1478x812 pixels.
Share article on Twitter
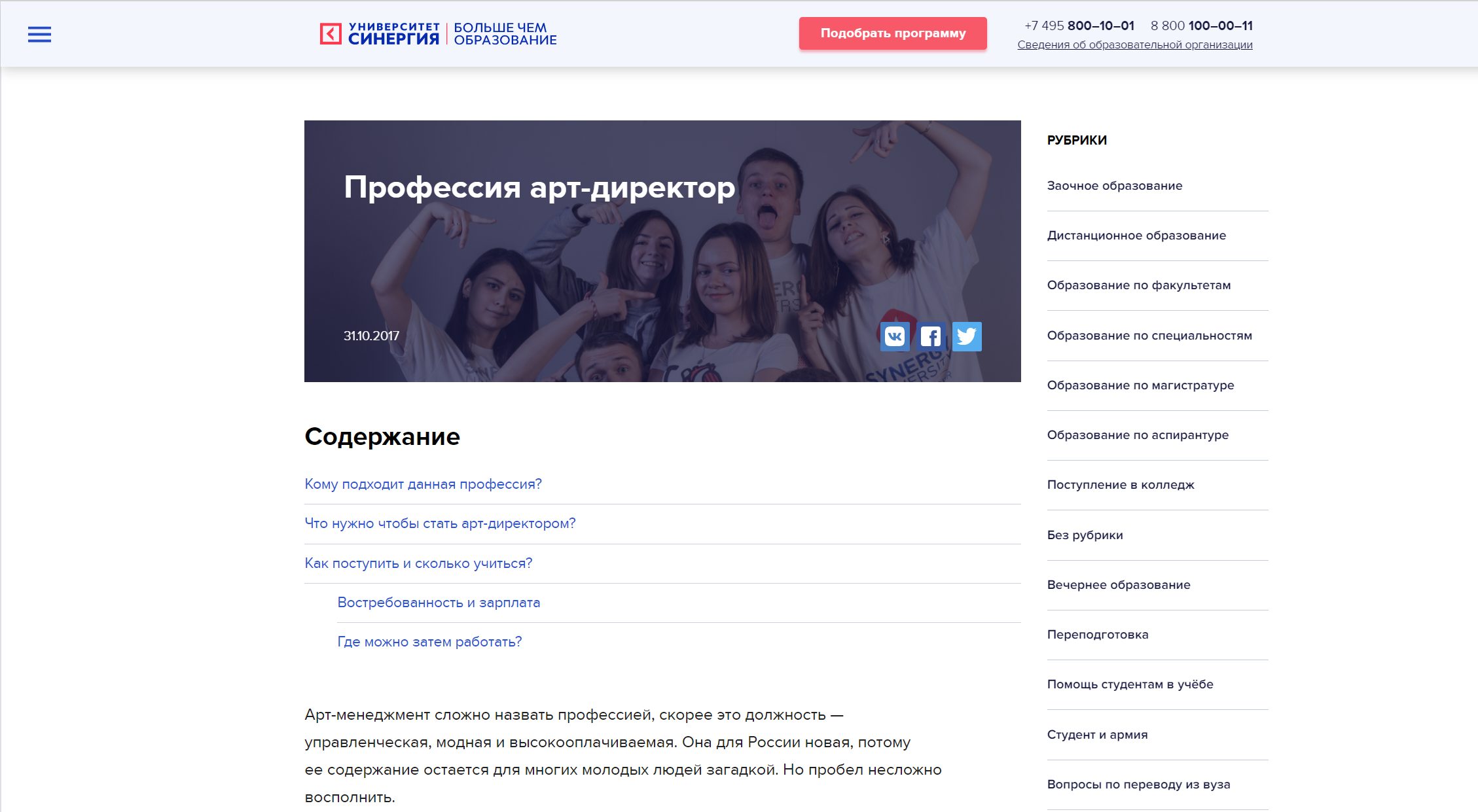[967, 336]
